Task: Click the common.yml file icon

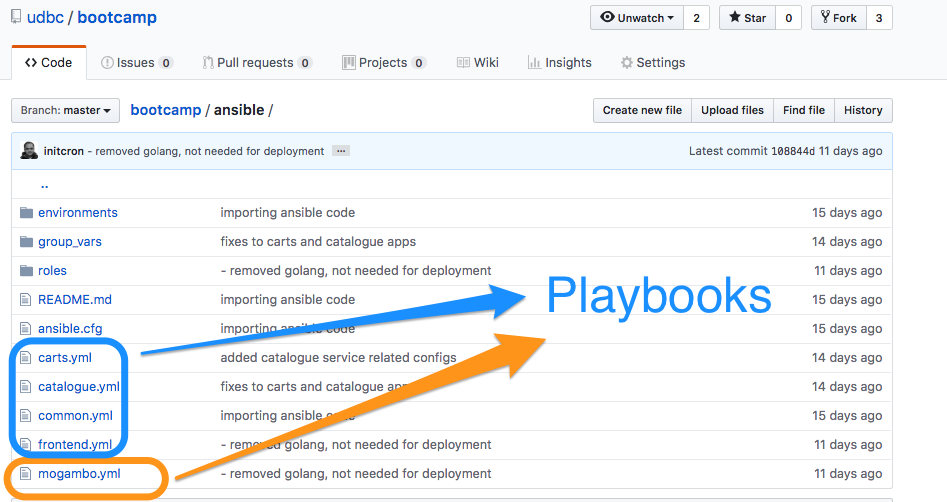Action: click(25, 416)
